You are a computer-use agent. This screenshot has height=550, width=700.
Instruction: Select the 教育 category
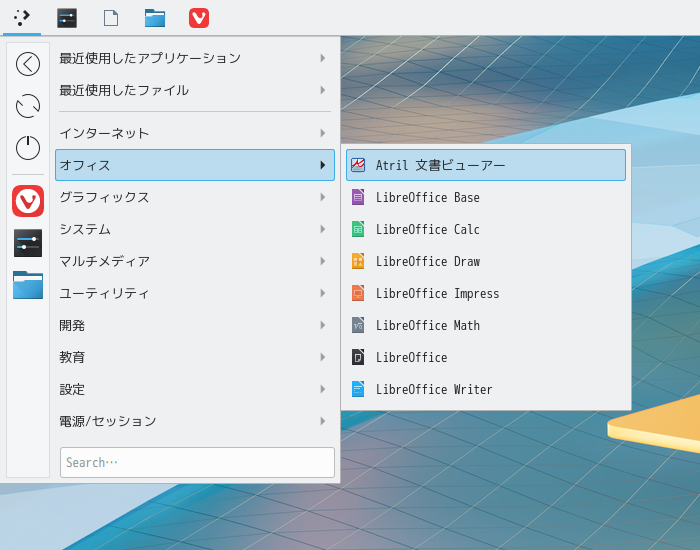(195, 357)
